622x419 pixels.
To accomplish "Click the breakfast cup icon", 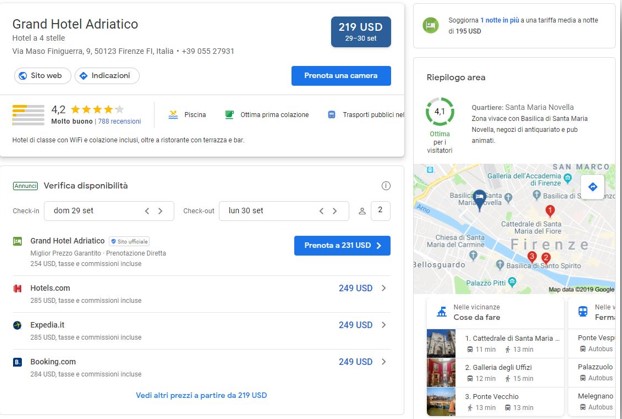I will (229, 115).
